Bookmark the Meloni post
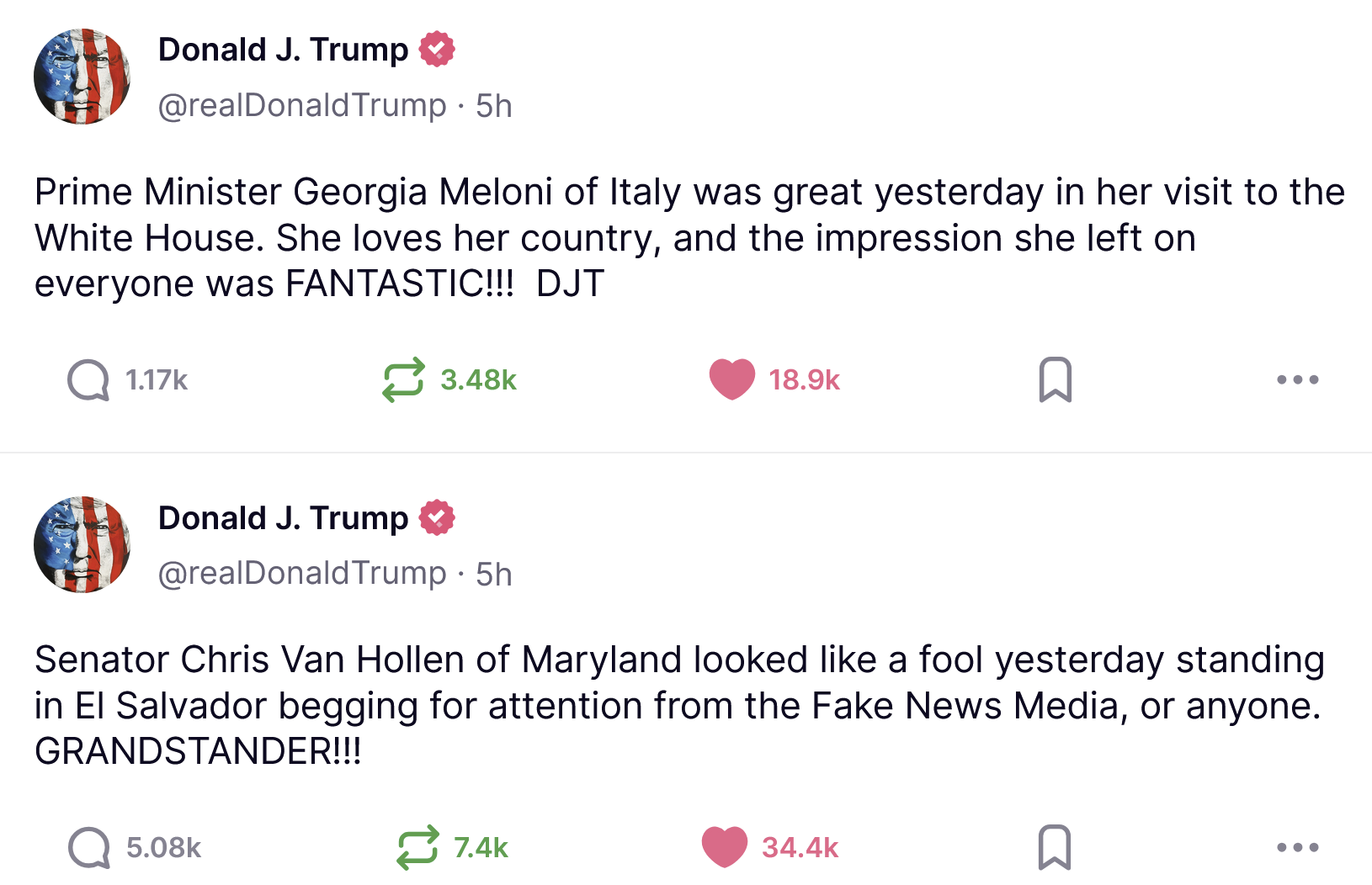The image size is (1372, 885). [1056, 379]
